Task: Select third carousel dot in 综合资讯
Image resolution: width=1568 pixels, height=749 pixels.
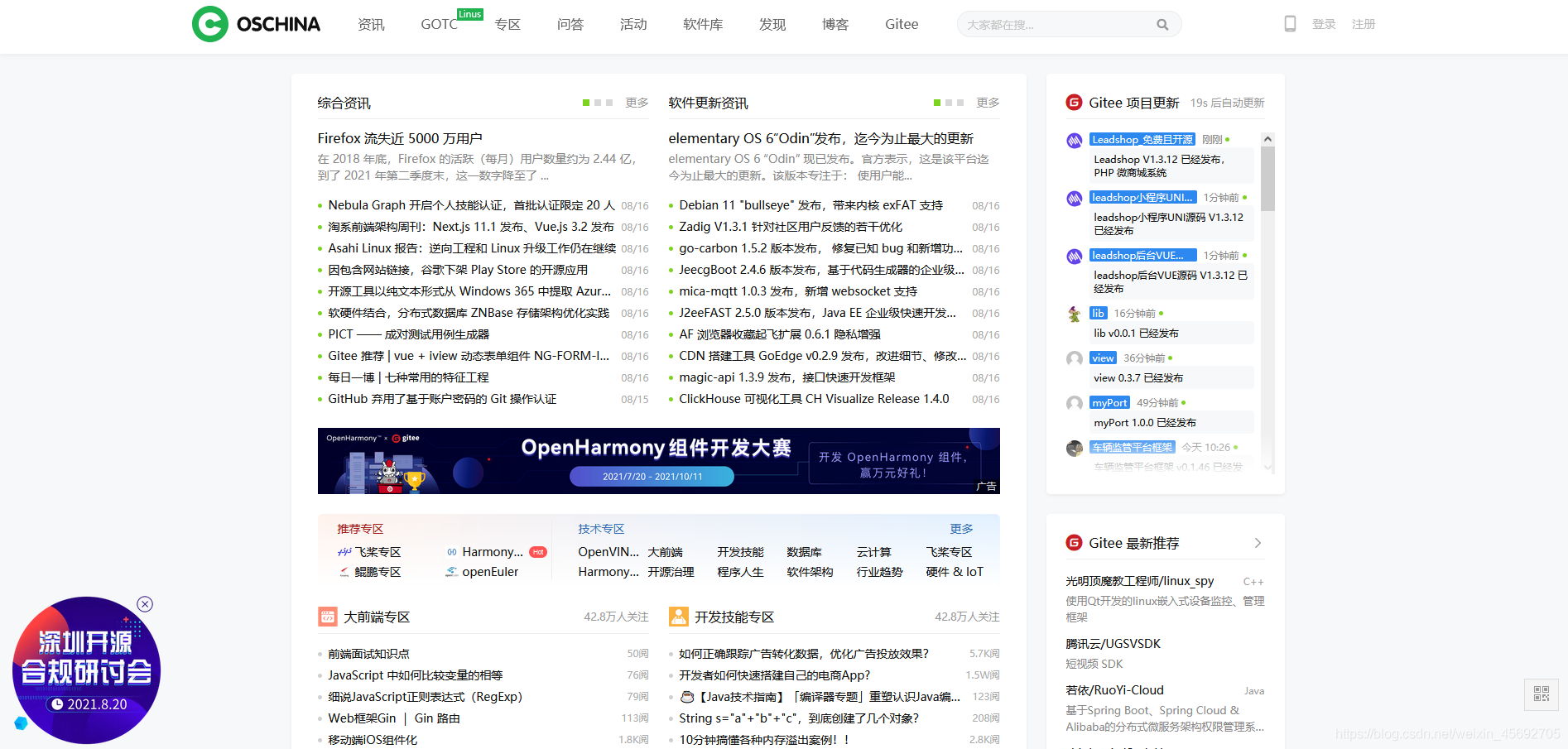Action: coord(609,103)
